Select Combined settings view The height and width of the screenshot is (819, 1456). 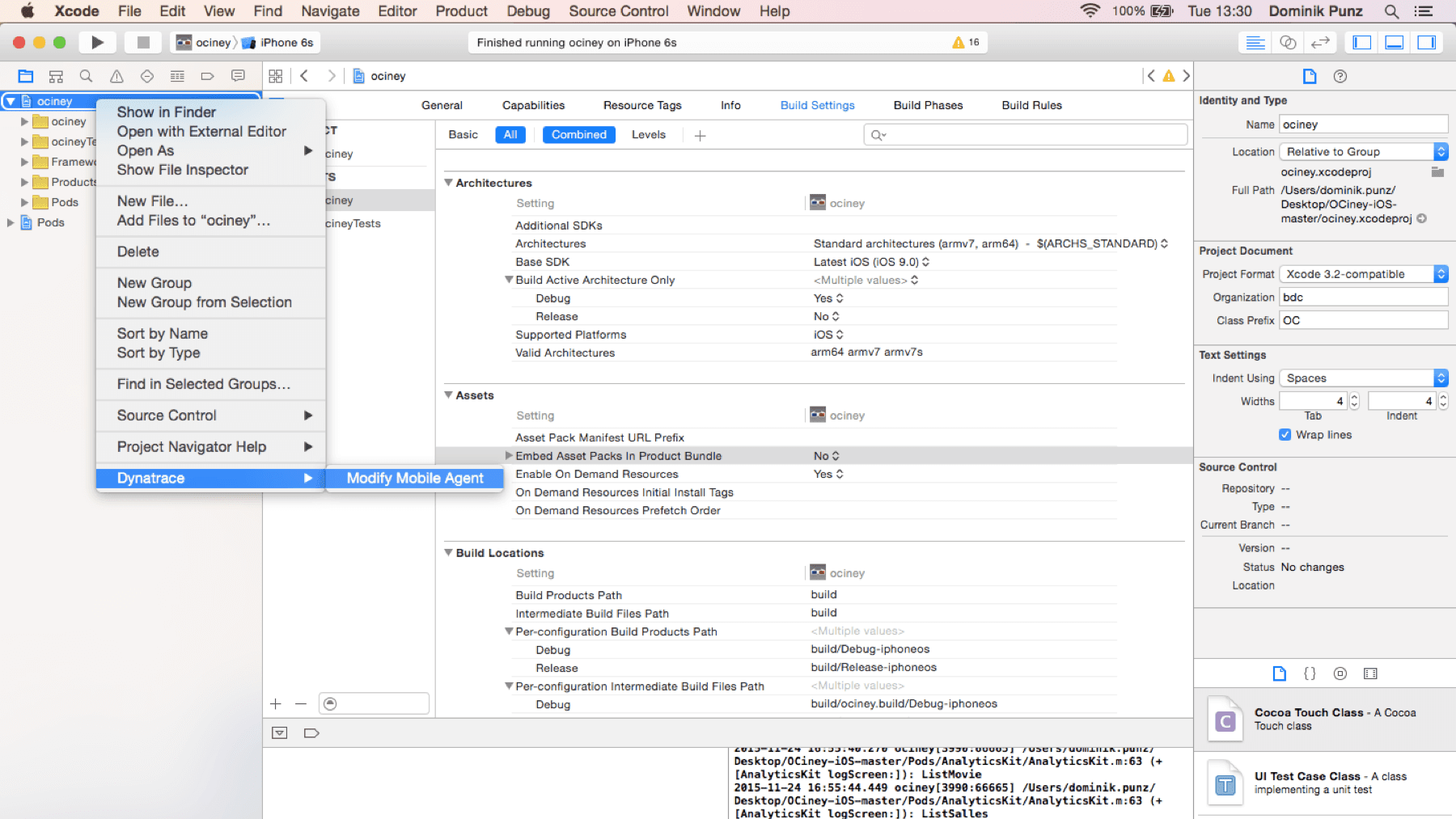tap(579, 135)
